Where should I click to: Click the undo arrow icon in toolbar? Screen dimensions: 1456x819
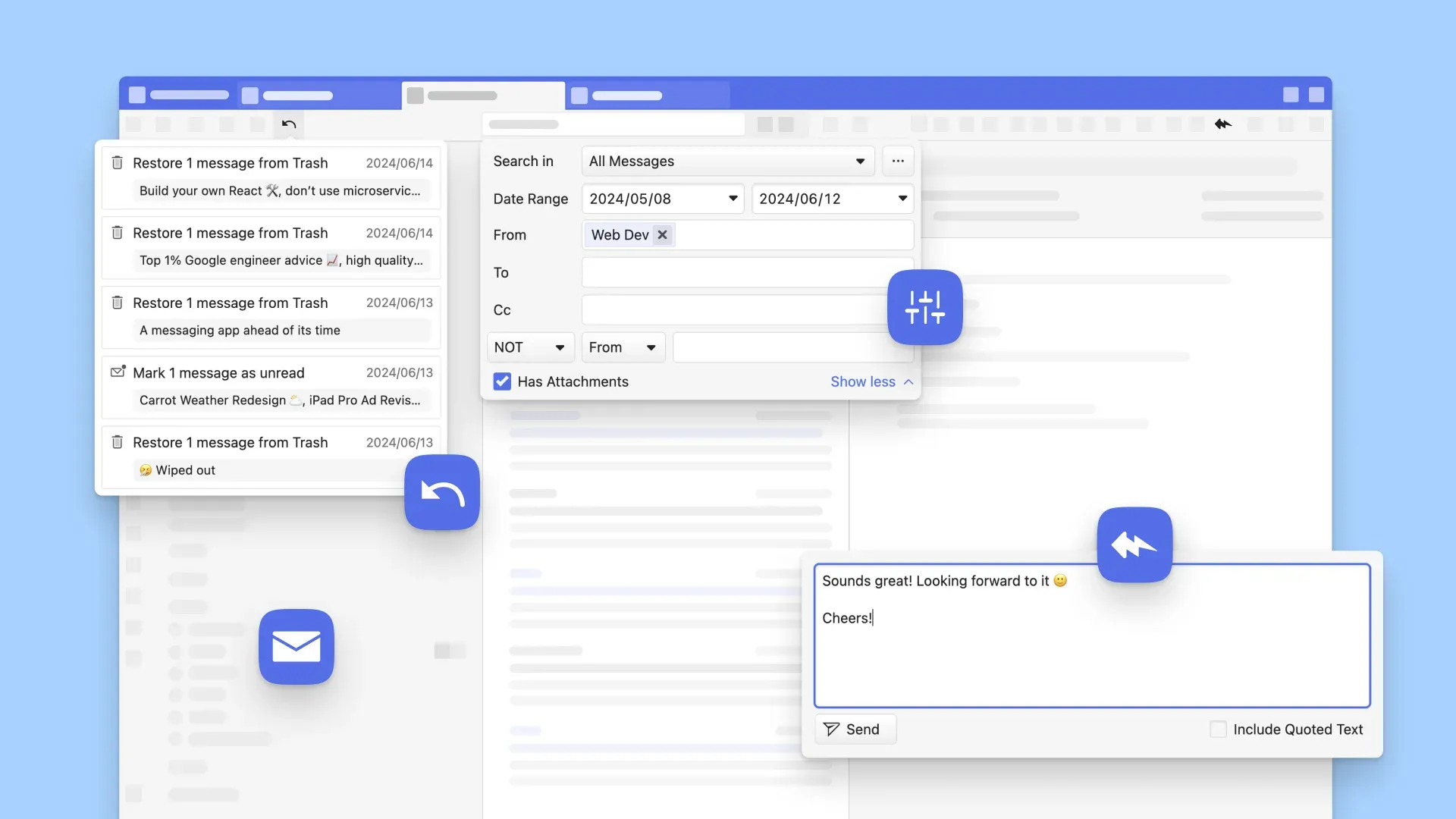[288, 124]
